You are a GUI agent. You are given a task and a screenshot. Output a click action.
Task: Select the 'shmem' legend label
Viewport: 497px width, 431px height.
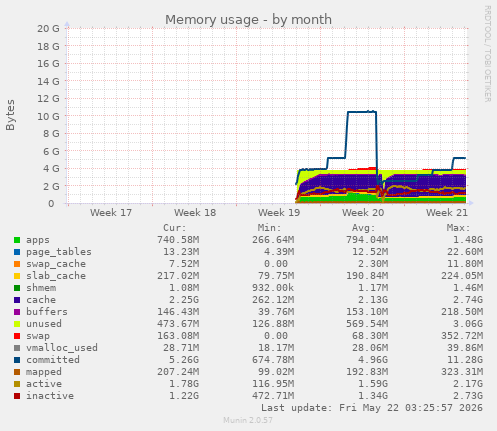click(41, 288)
